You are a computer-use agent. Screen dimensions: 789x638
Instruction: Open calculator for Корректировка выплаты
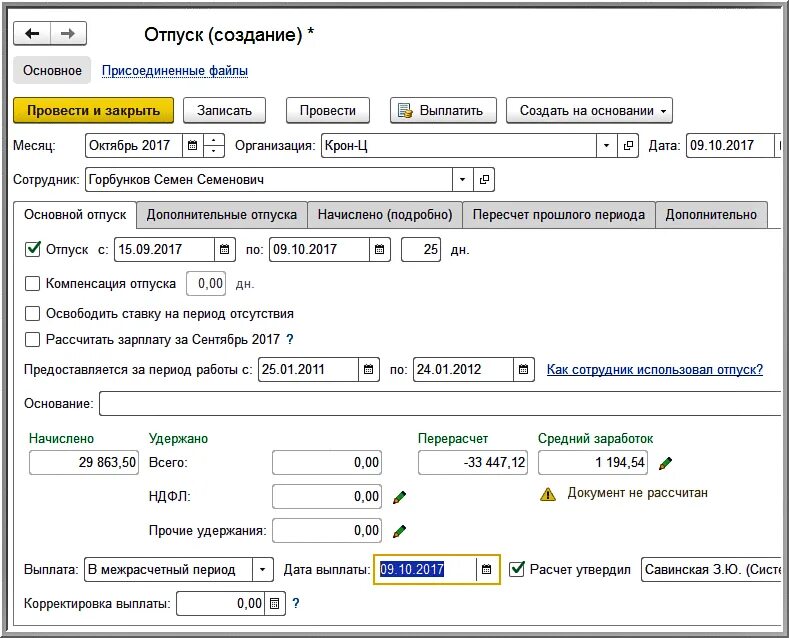click(x=274, y=603)
